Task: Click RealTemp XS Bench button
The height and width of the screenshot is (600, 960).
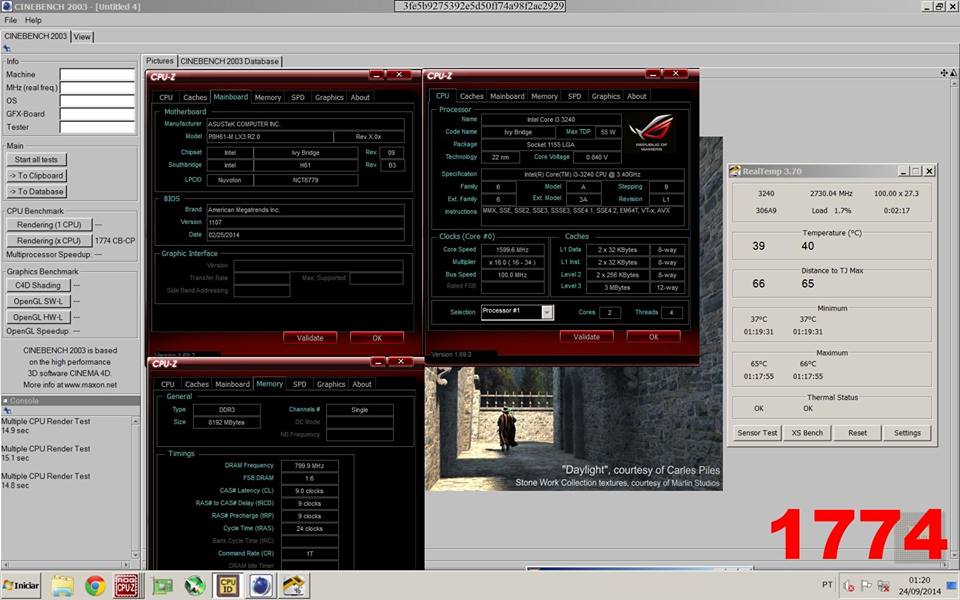Action: [807, 433]
